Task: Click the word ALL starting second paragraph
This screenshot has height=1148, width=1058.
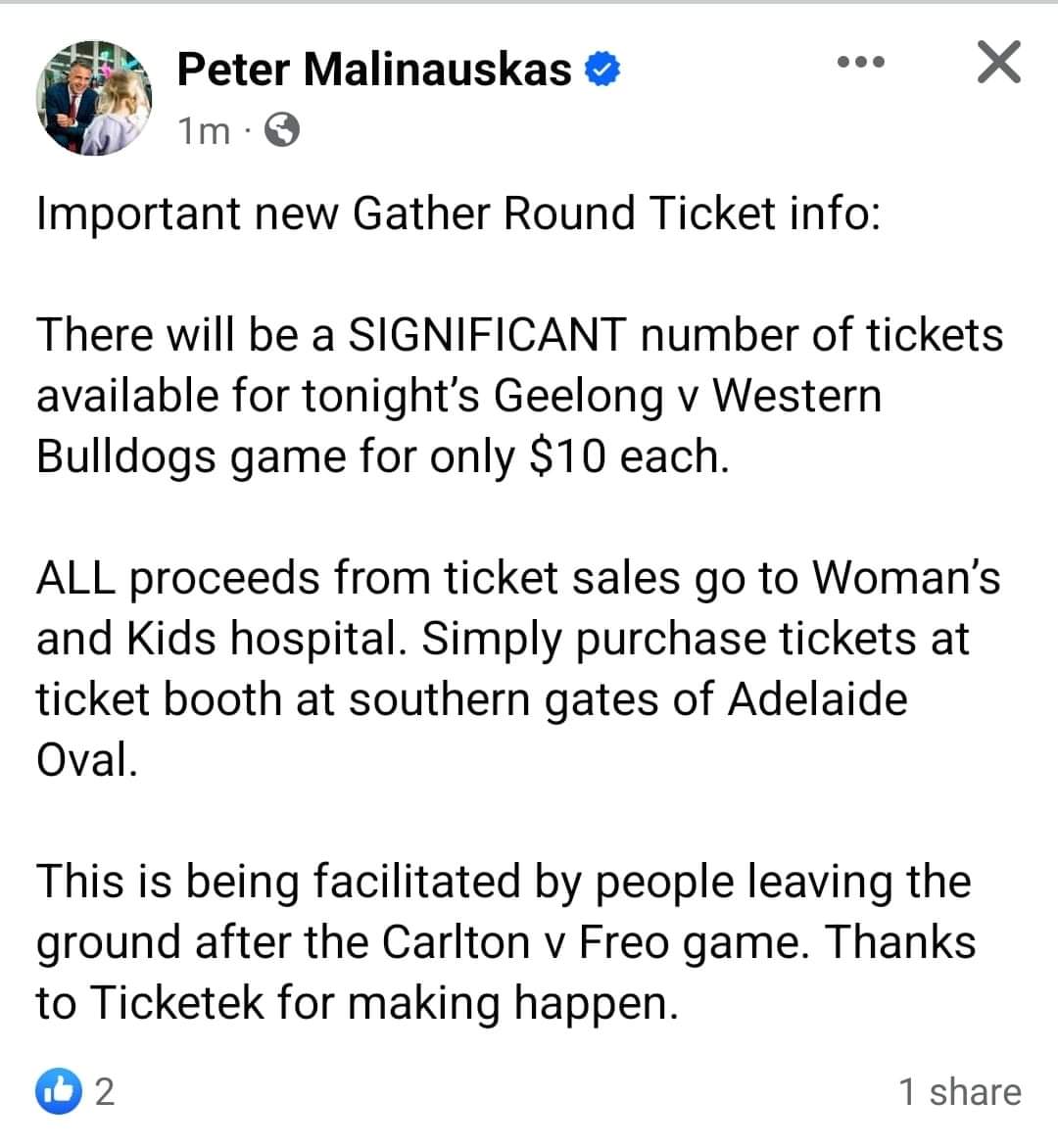Action: 76,578
